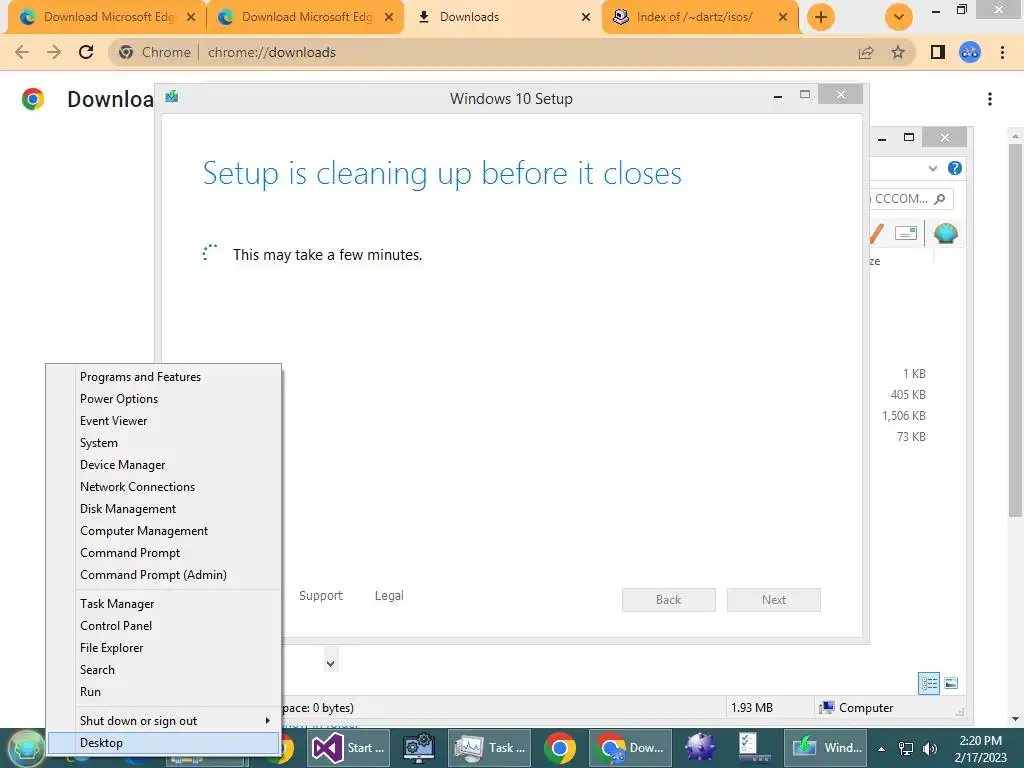
Task: Click the Support link in Setup
Action: (x=321, y=596)
